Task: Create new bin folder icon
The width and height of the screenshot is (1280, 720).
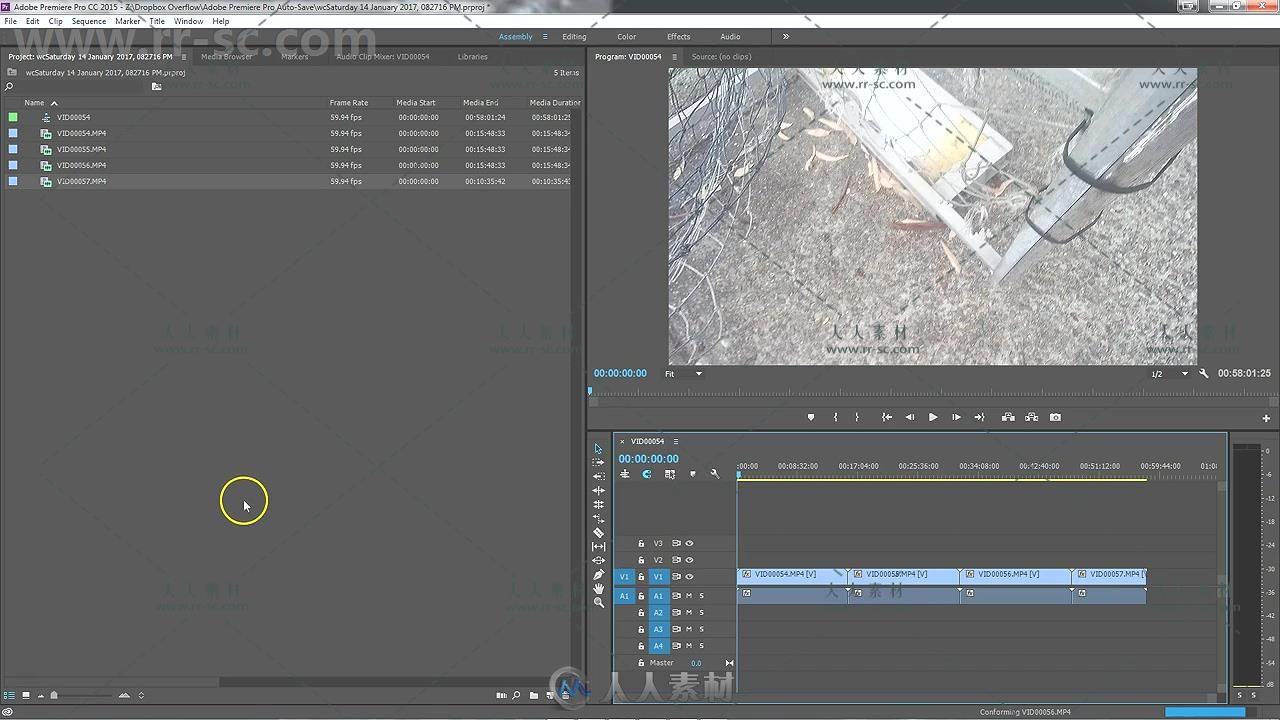Action: 534,695
